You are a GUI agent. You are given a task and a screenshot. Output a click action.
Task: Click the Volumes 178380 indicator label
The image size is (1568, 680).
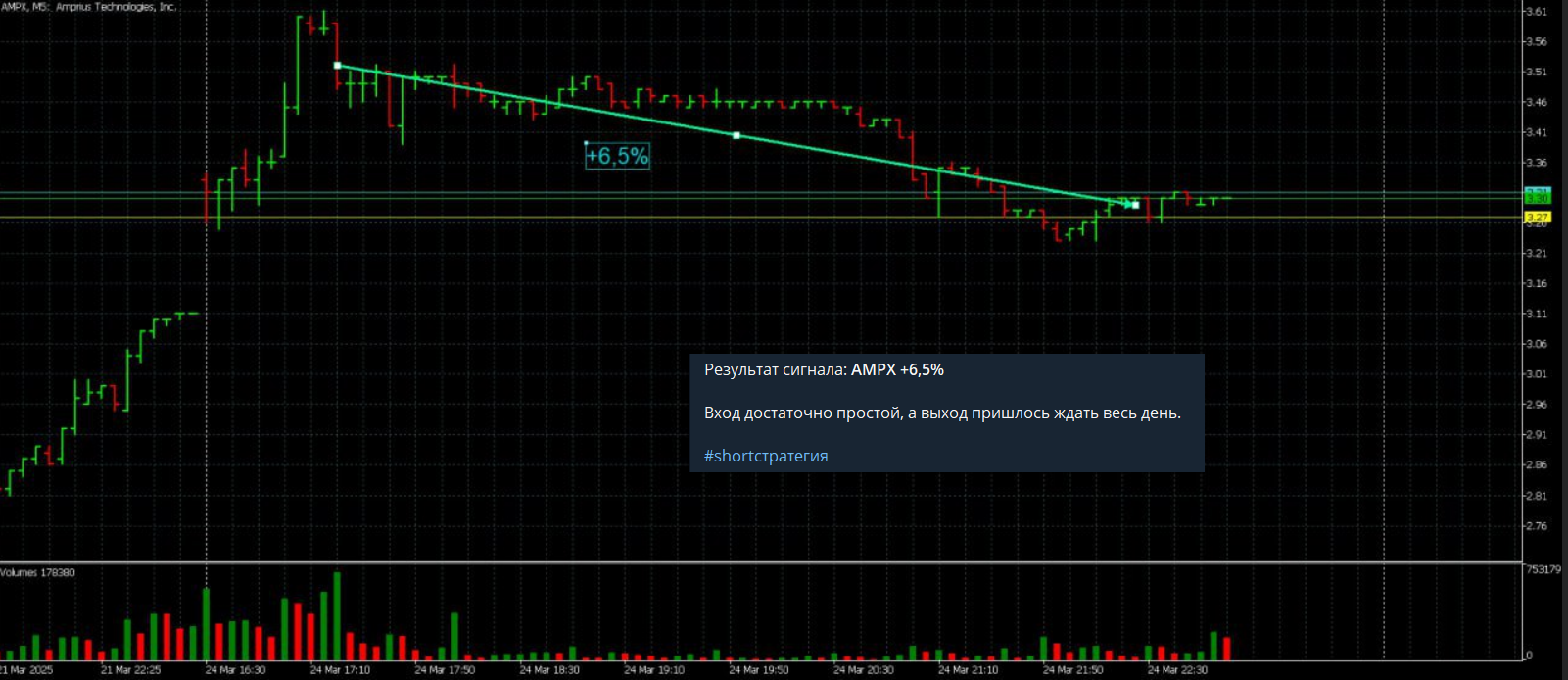(x=38, y=572)
